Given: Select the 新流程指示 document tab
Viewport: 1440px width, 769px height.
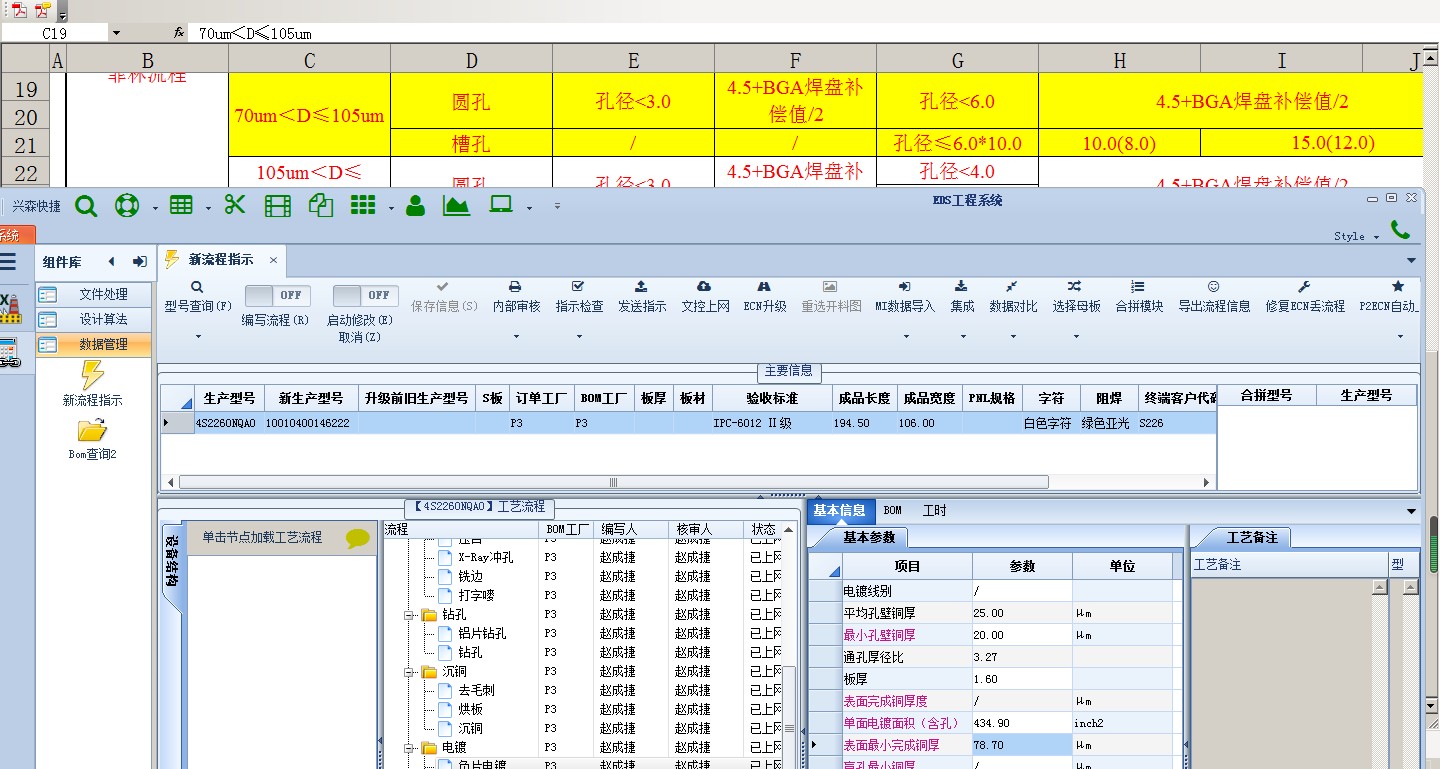Looking at the screenshot, I should 221,260.
